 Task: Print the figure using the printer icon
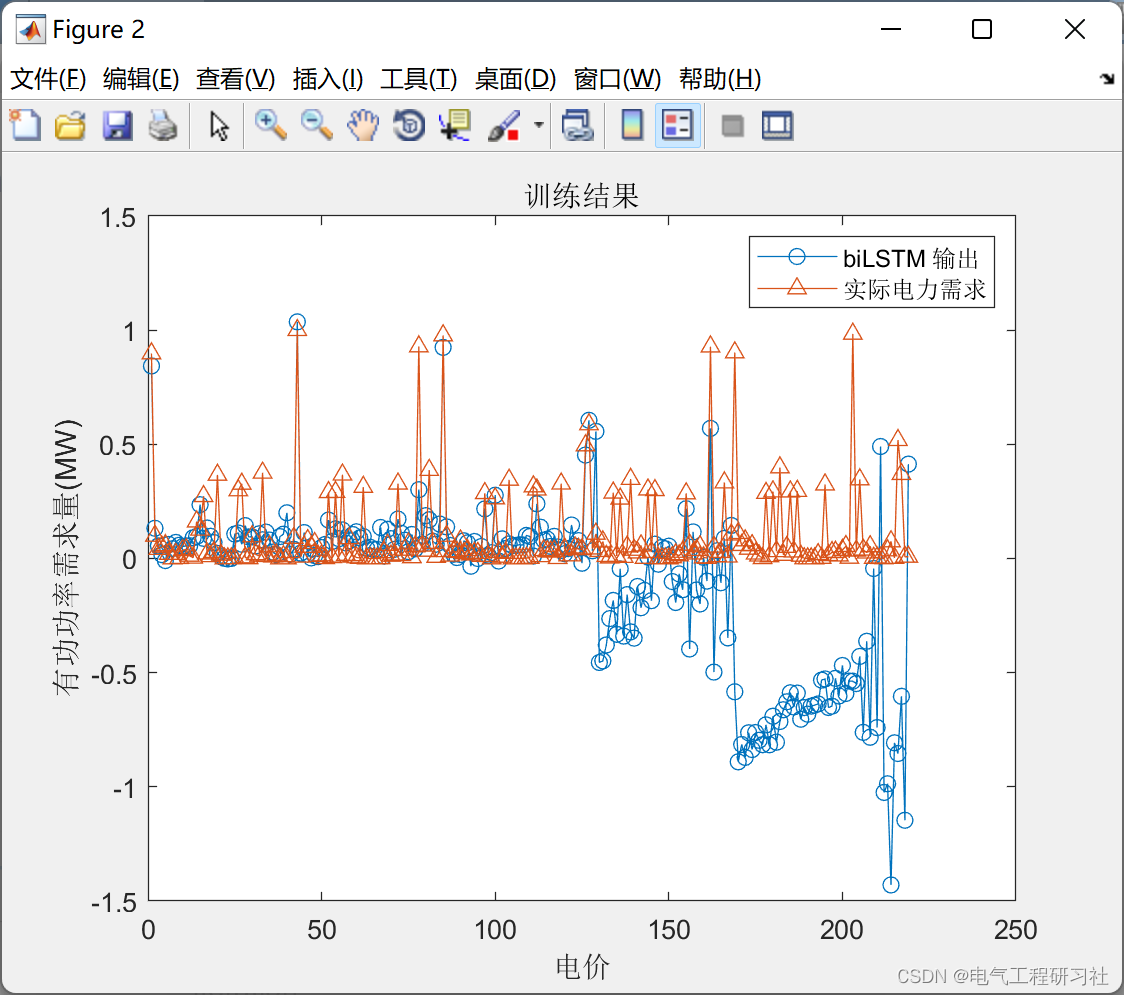(163, 125)
